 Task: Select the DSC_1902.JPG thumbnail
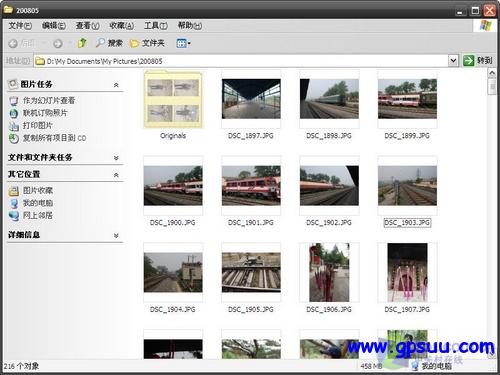click(329, 186)
